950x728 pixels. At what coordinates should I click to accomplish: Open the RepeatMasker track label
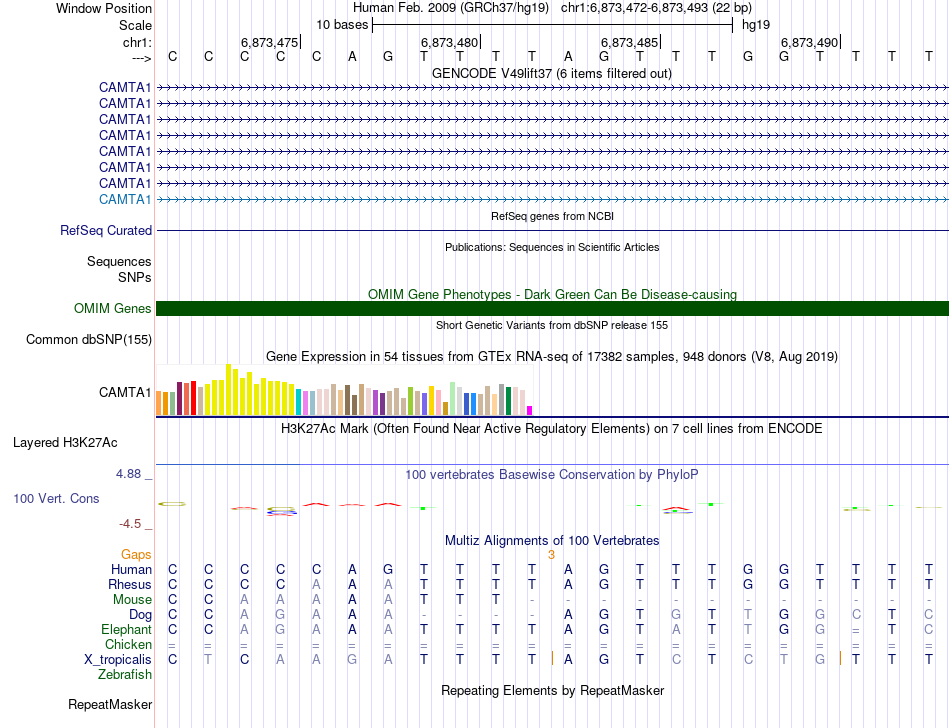pos(110,704)
